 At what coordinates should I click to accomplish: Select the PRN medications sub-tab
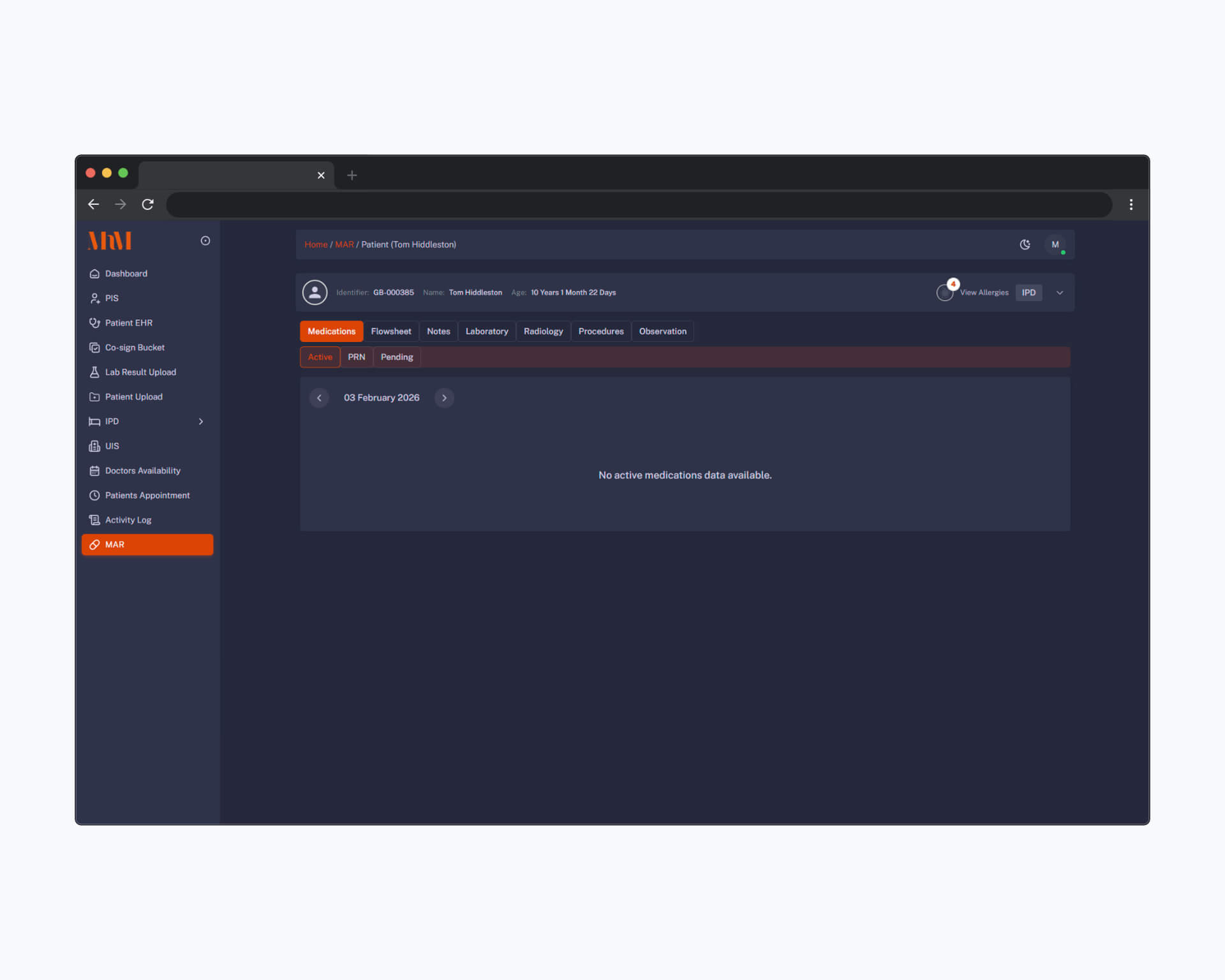click(356, 357)
